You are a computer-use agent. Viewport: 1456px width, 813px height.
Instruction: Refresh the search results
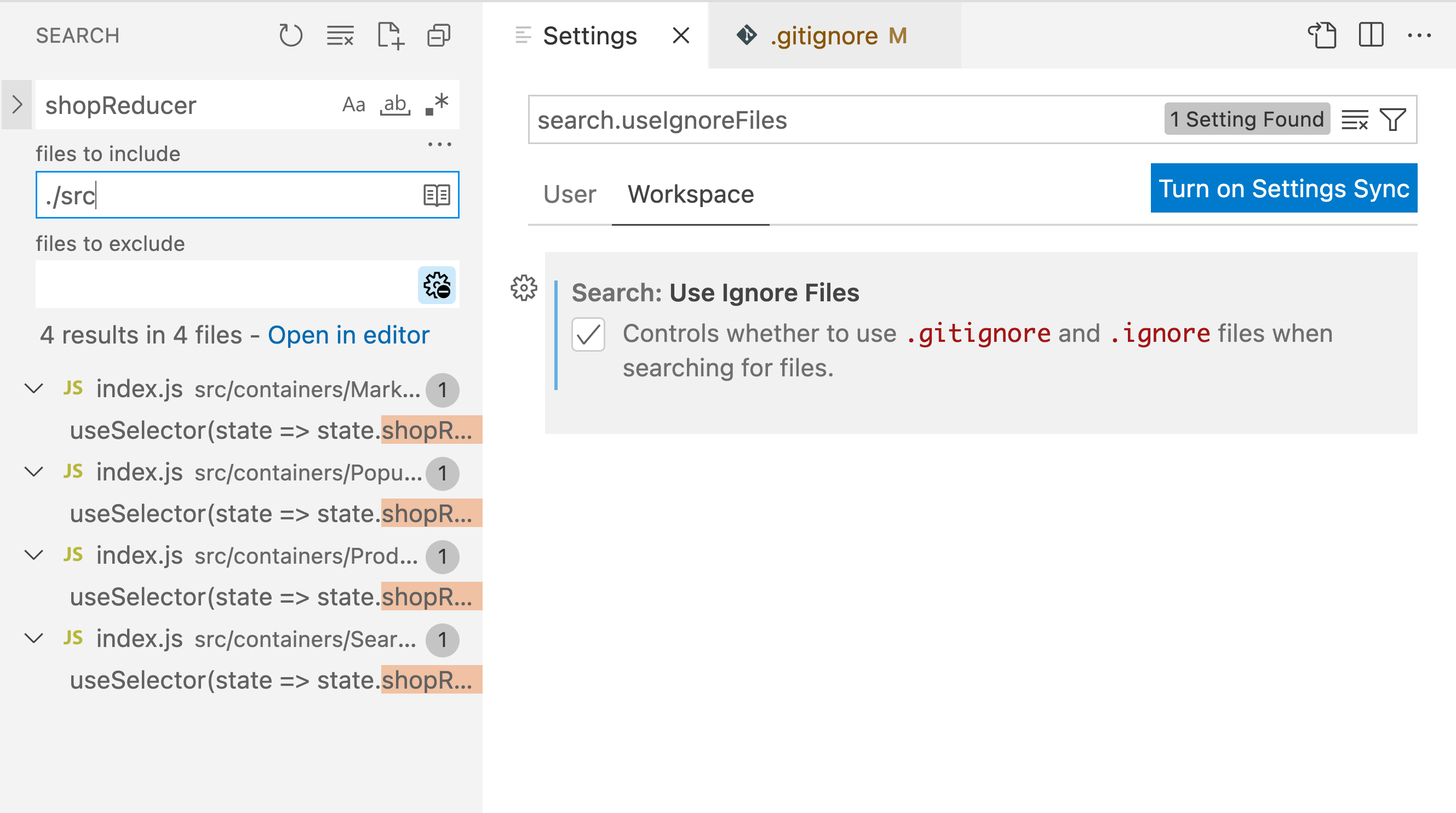tap(290, 35)
